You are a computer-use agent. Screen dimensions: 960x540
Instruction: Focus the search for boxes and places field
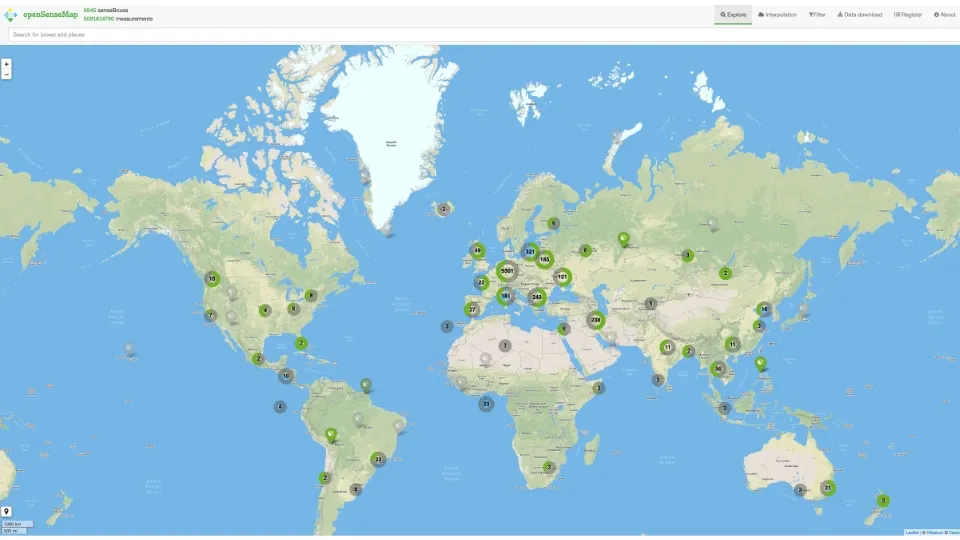[x=484, y=34]
